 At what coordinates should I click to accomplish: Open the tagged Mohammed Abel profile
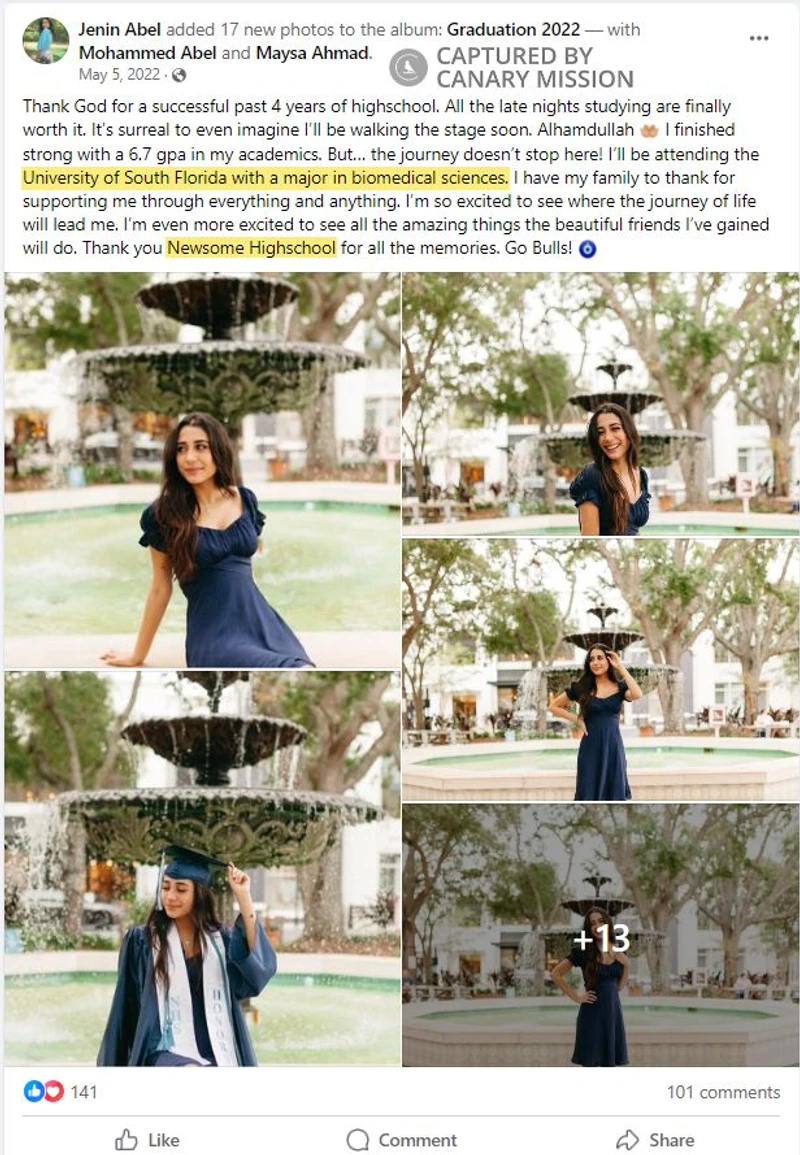147,53
